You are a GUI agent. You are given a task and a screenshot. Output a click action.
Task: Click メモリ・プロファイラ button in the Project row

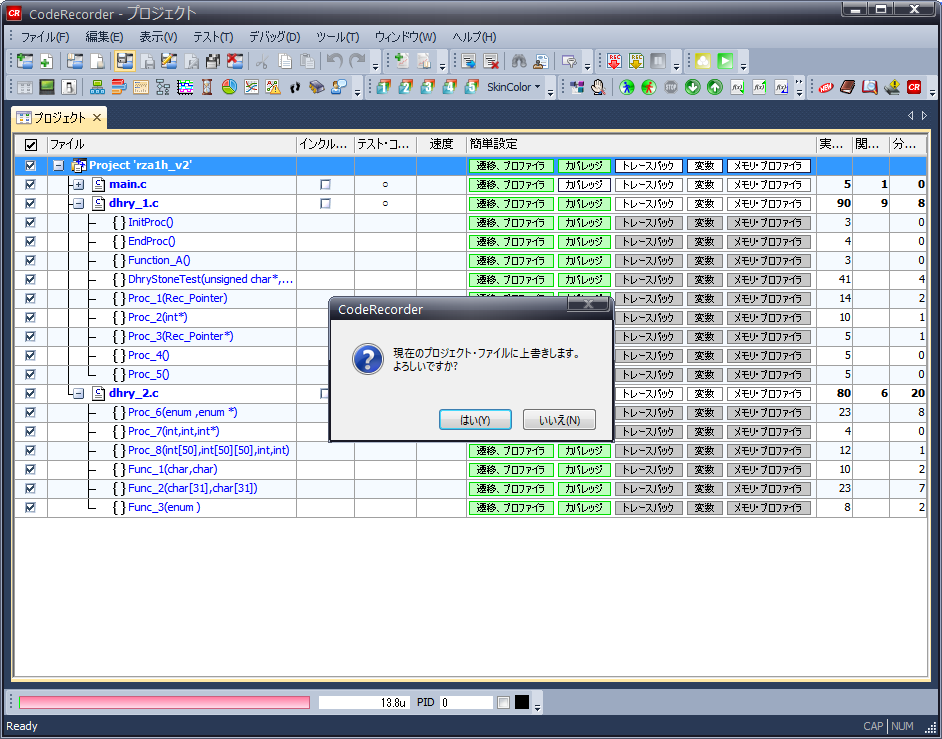tap(768, 165)
